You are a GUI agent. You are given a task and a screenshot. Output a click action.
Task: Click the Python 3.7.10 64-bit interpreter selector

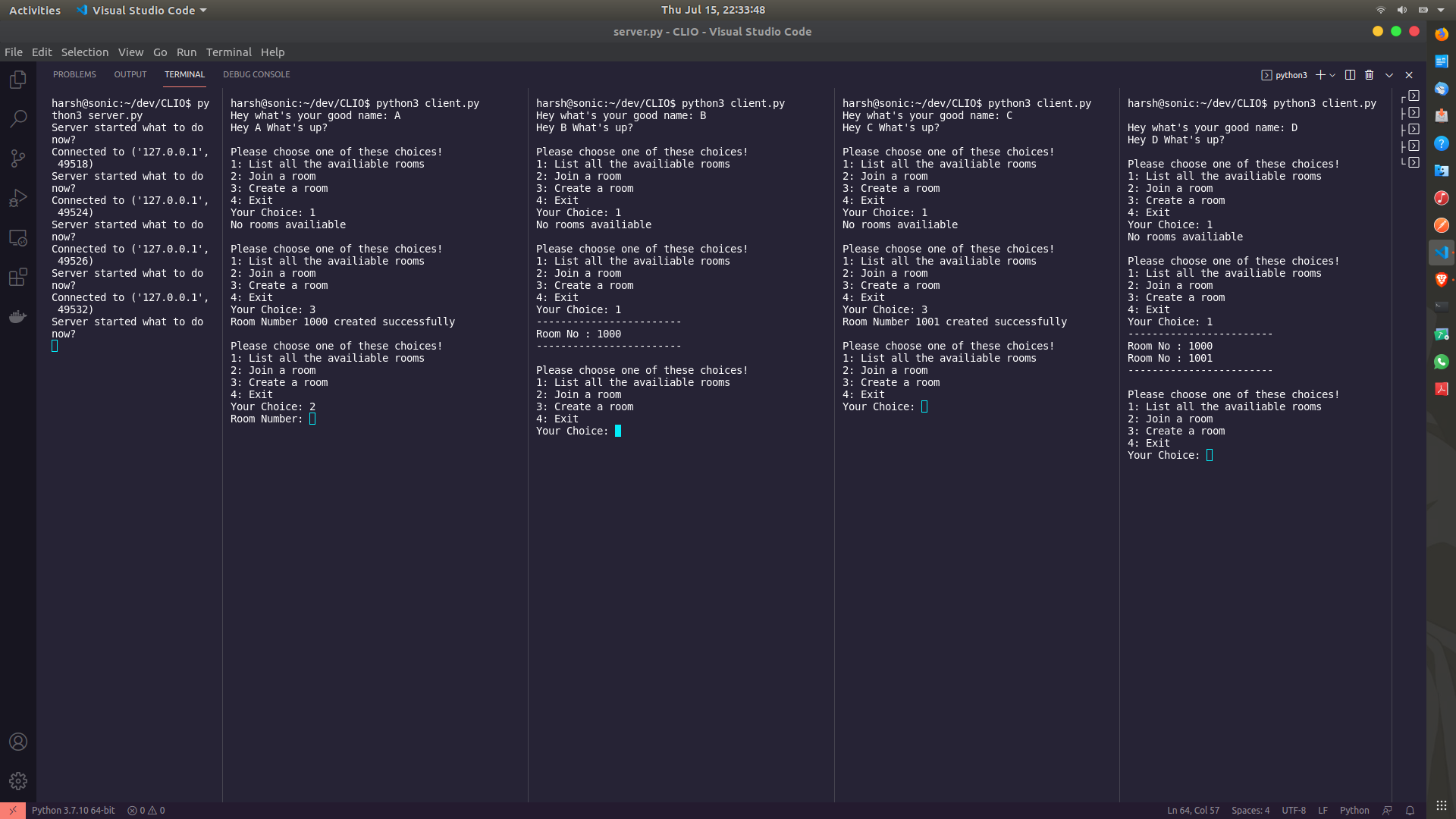tap(73, 810)
